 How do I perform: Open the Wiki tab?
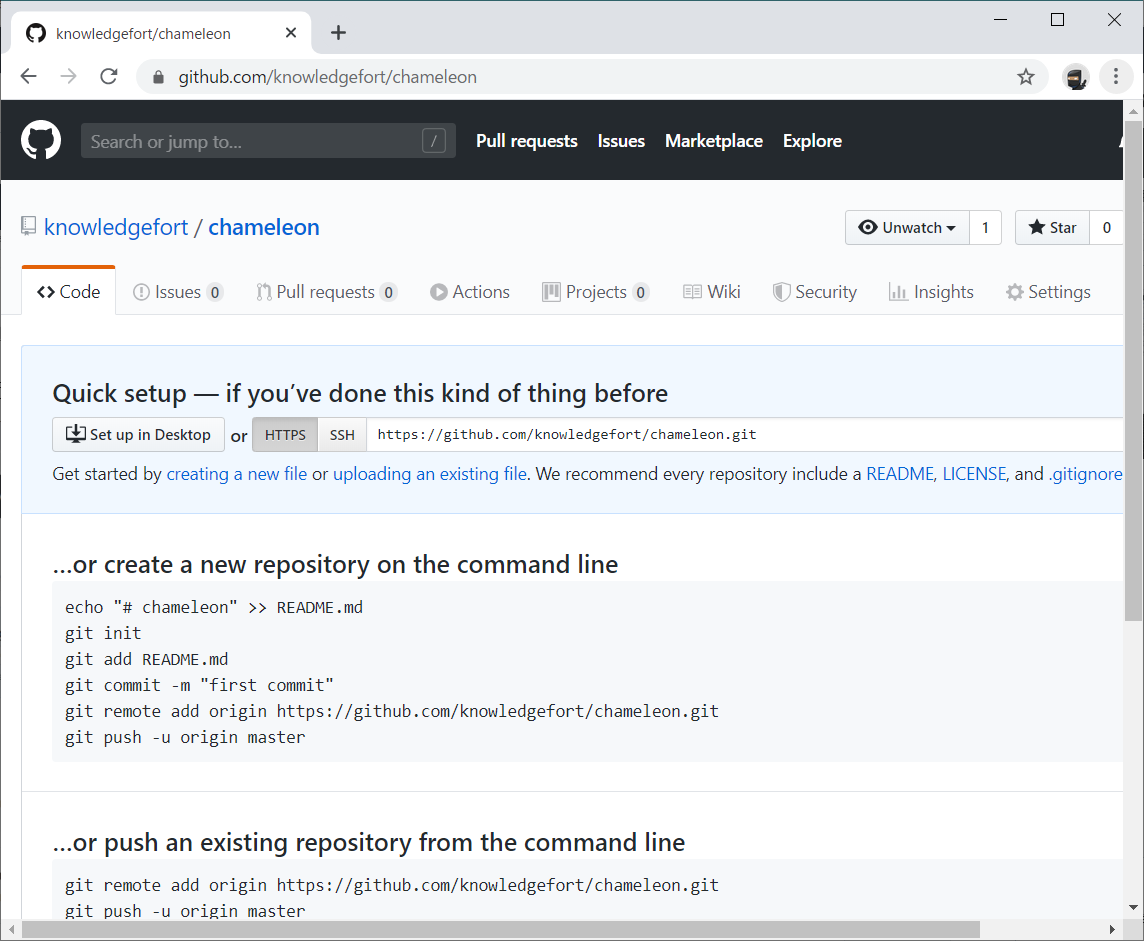pyautogui.click(x=711, y=292)
